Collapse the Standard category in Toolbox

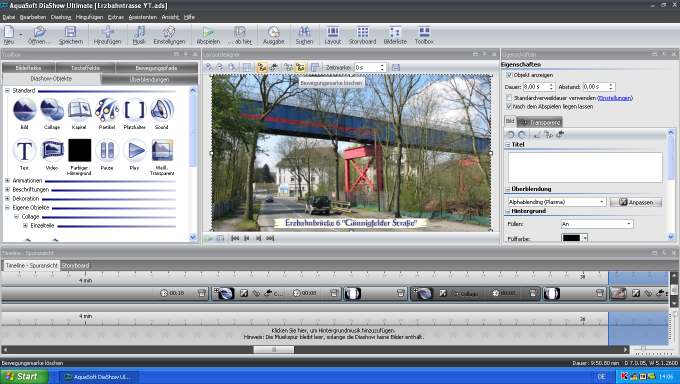tap(7, 91)
